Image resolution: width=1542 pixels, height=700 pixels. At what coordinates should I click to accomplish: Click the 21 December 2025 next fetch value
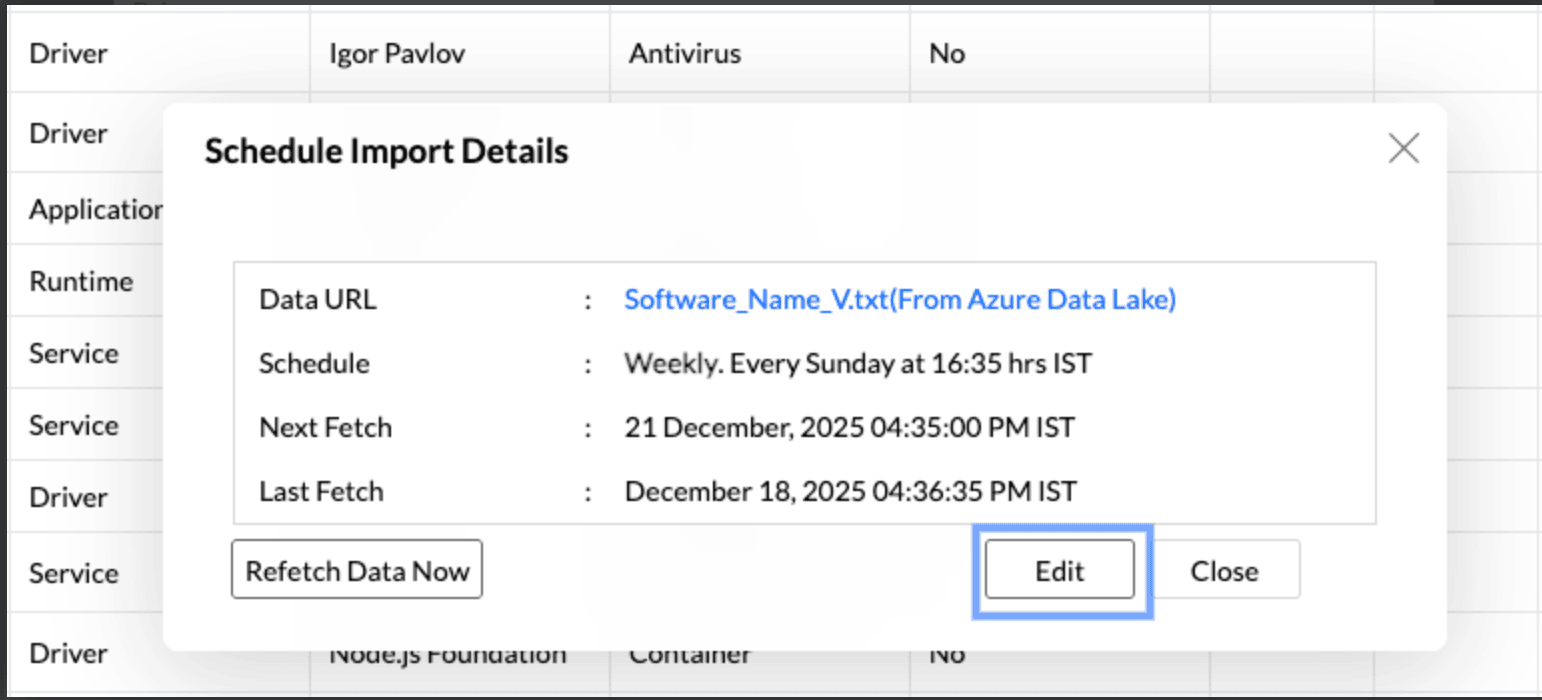coord(849,428)
